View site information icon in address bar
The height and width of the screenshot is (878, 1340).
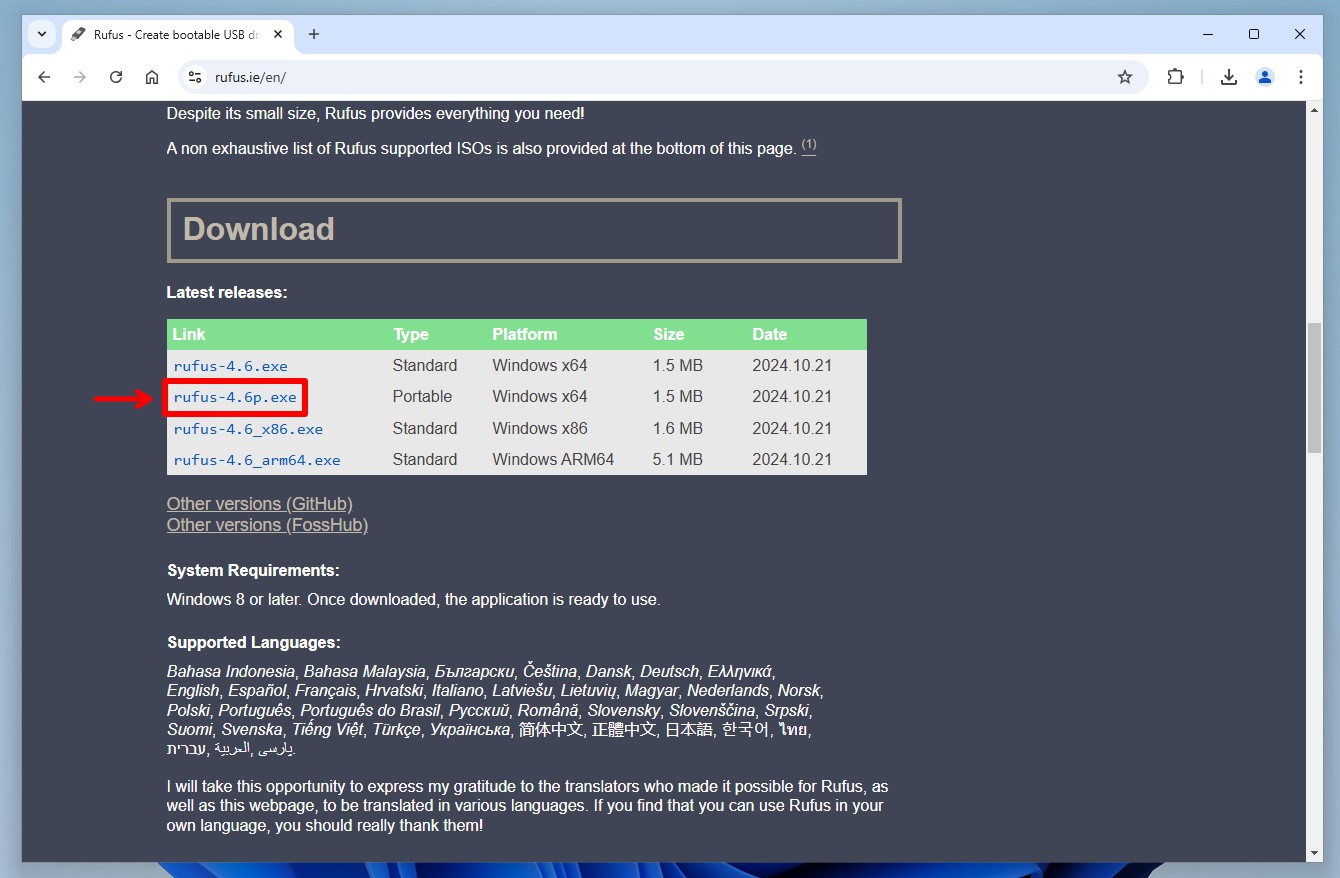(195, 77)
